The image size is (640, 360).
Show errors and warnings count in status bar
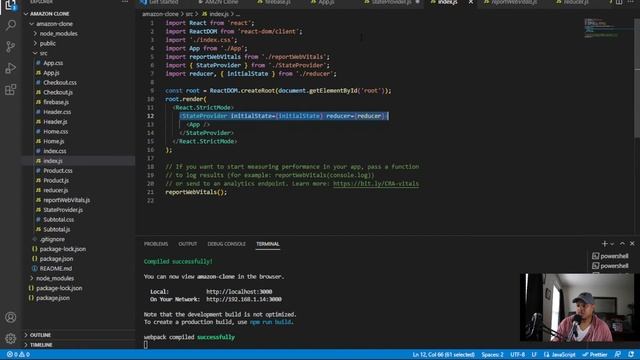point(18,354)
